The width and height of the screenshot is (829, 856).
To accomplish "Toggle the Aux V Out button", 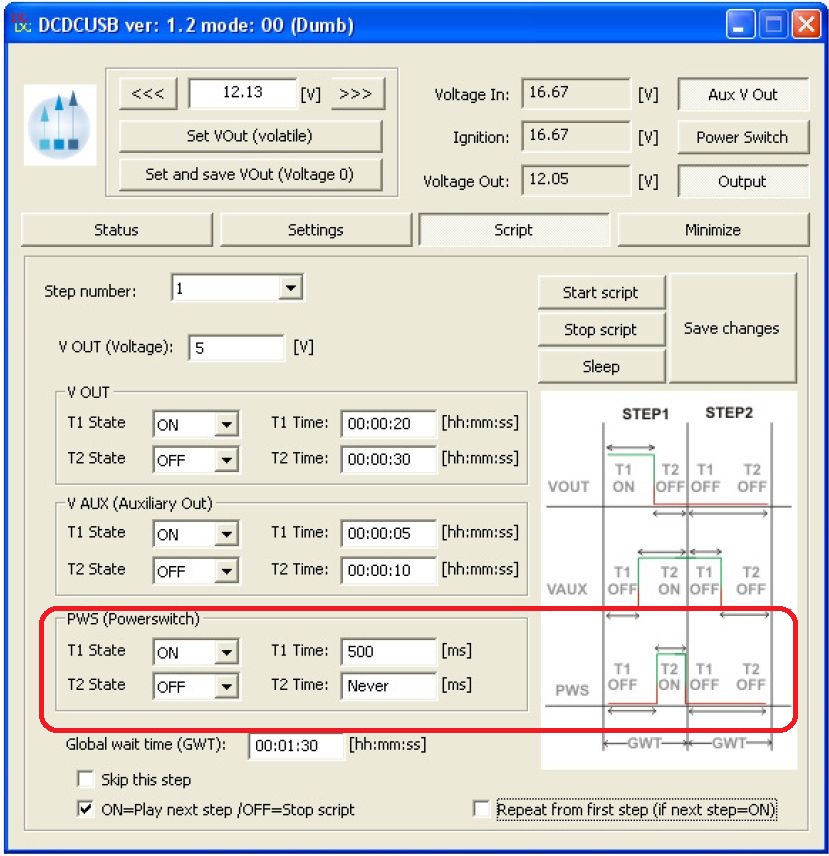I will 742,94.
